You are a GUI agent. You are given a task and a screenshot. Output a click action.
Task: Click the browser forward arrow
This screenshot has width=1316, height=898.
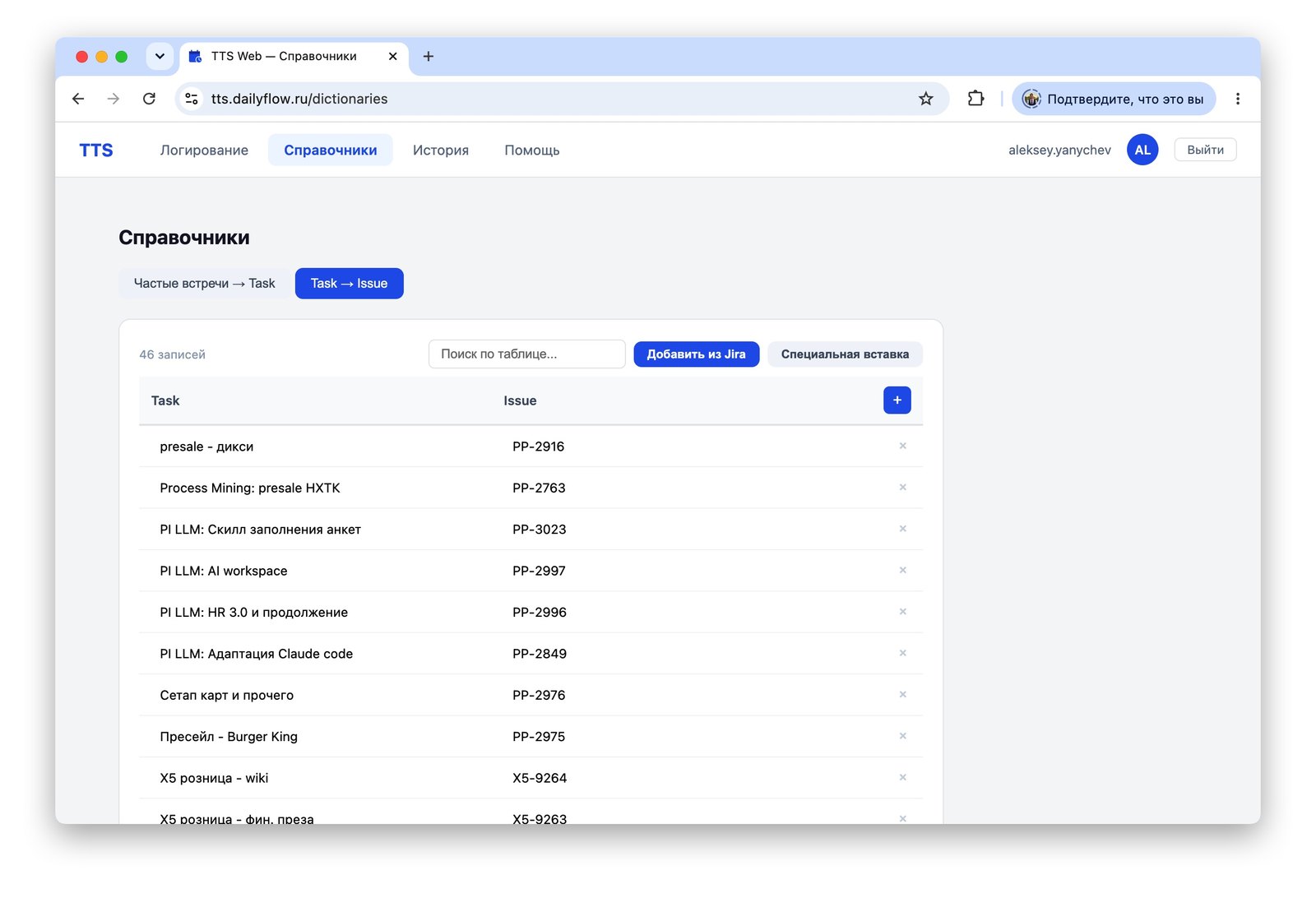coord(114,99)
